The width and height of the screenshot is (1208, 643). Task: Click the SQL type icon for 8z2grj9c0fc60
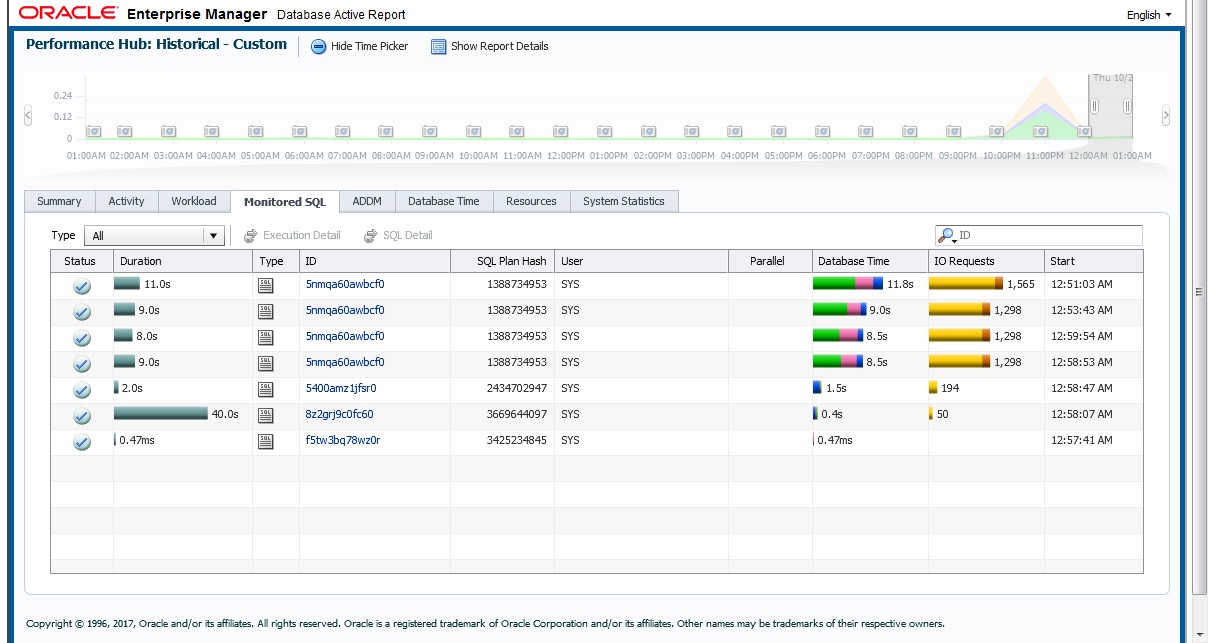pos(266,415)
